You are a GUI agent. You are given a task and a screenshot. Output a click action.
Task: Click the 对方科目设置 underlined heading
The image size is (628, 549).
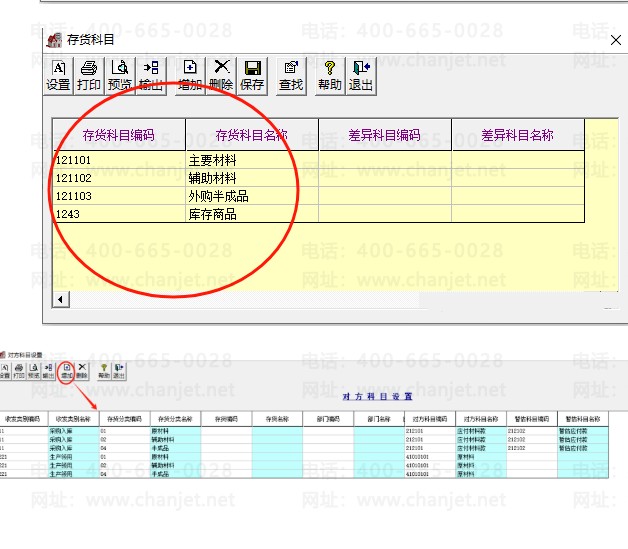[x=377, y=396]
